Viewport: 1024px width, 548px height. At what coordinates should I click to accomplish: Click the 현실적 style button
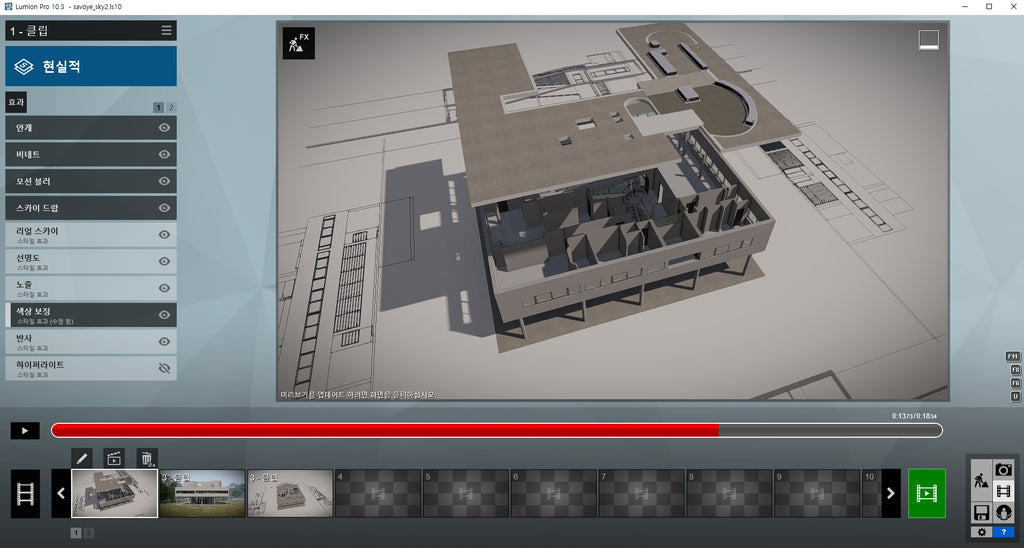(x=91, y=66)
